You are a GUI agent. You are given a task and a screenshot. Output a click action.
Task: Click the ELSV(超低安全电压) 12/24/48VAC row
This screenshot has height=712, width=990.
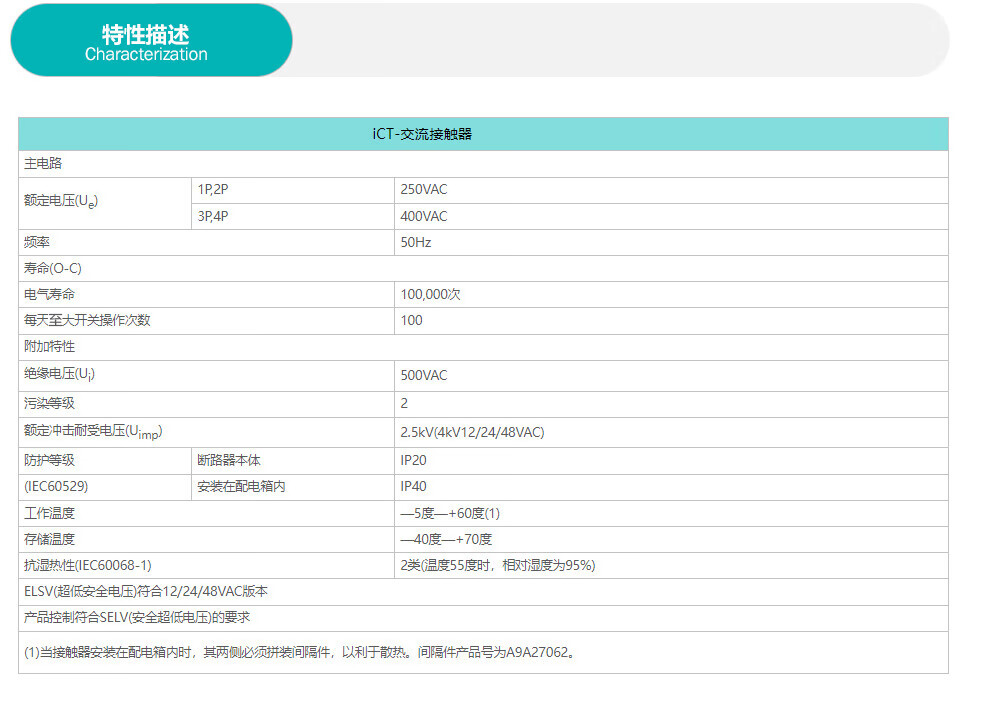483,592
